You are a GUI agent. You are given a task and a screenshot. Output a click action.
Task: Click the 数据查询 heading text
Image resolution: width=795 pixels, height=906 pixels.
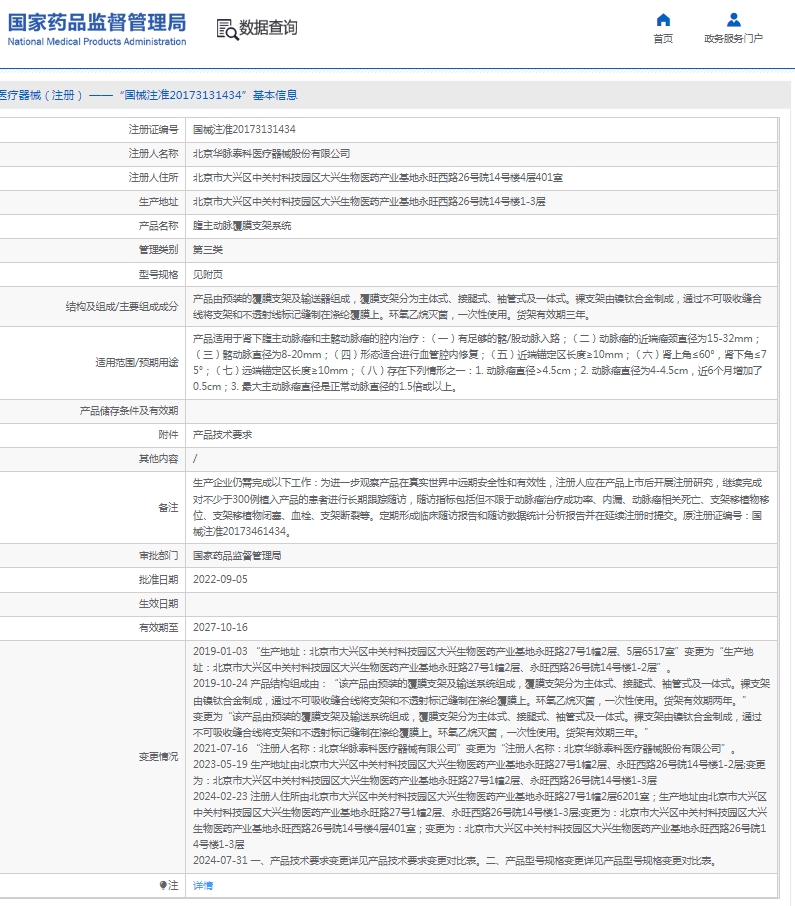[x=268, y=28]
